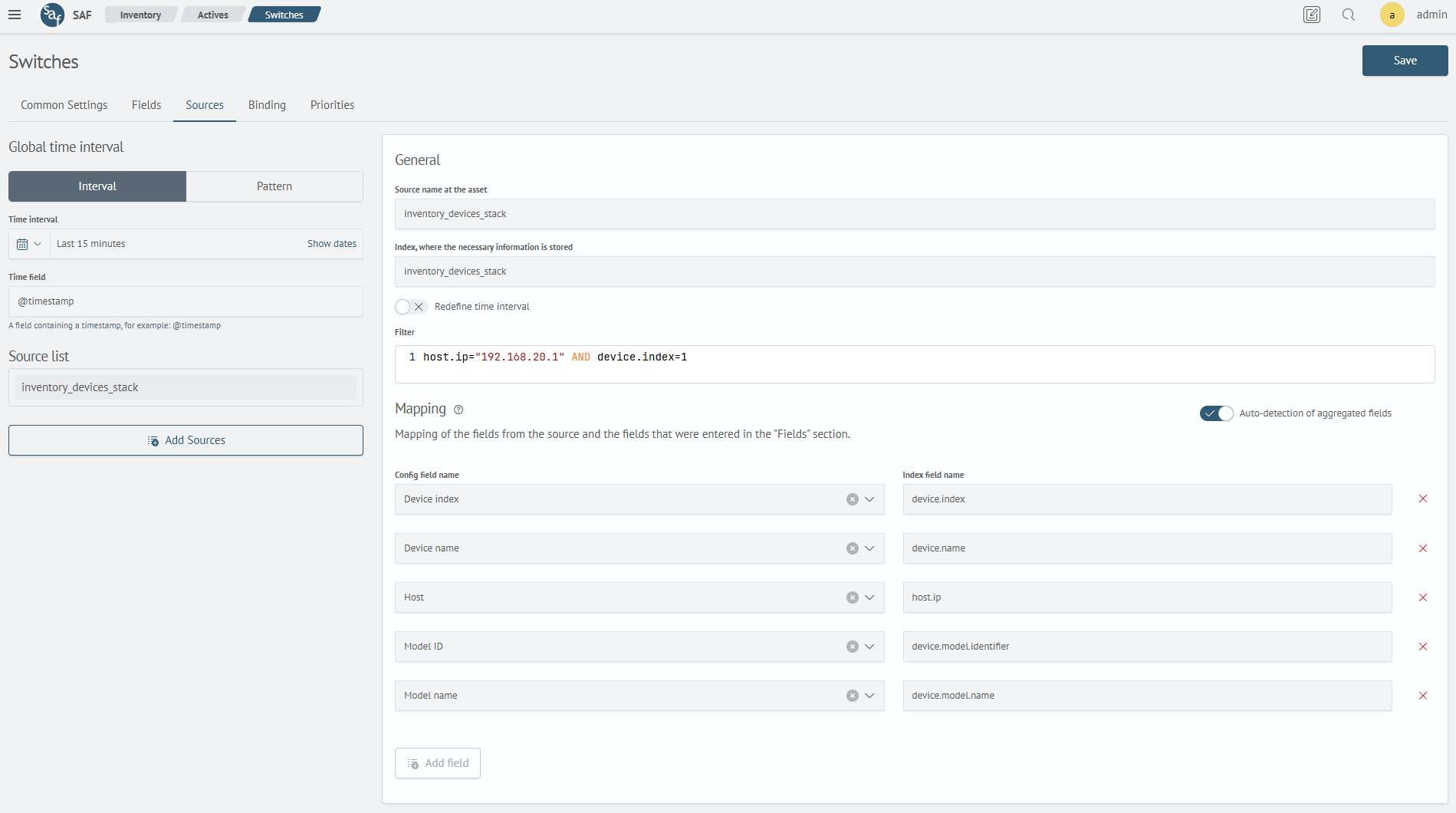Delete the device.model.name mapping row

[x=1423, y=696]
